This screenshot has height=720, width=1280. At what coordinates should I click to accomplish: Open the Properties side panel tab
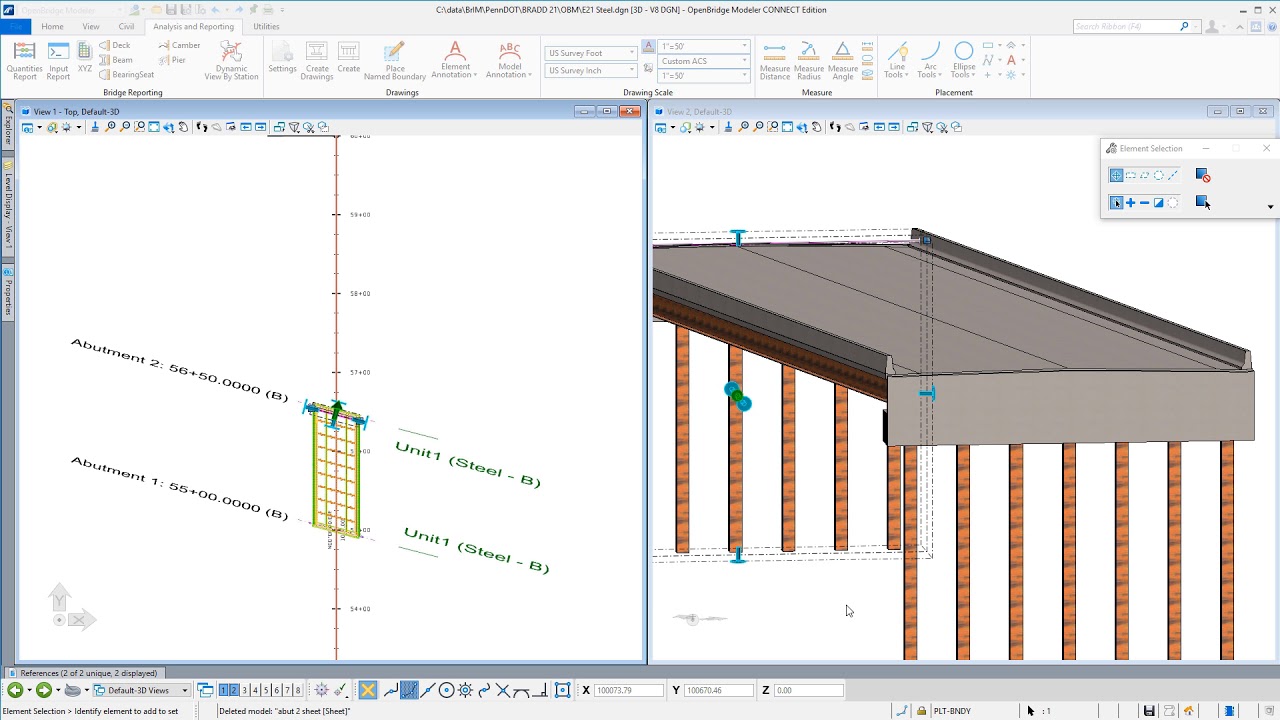tap(8, 291)
